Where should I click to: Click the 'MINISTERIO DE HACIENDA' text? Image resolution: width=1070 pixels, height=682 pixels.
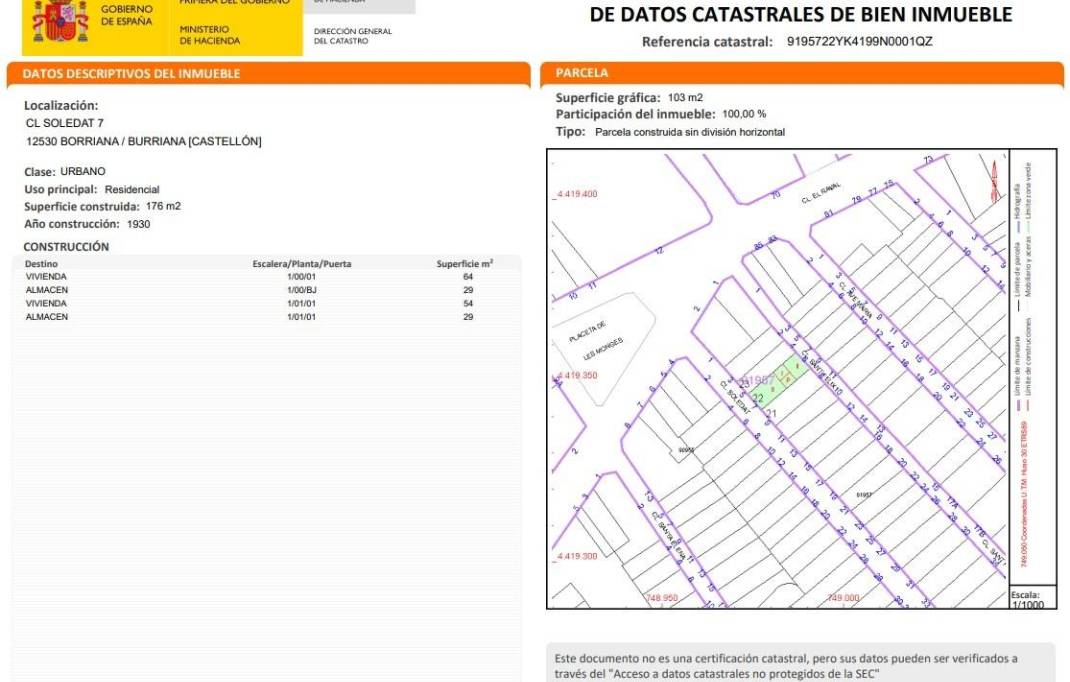tap(209, 35)
